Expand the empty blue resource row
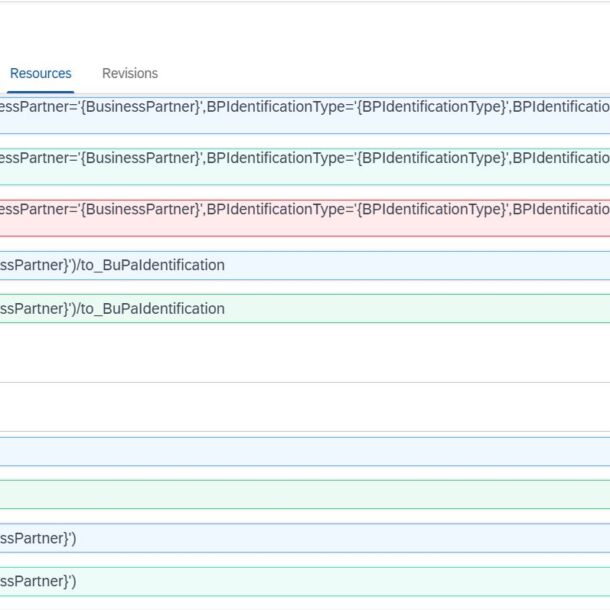 [x=305, y=452]
